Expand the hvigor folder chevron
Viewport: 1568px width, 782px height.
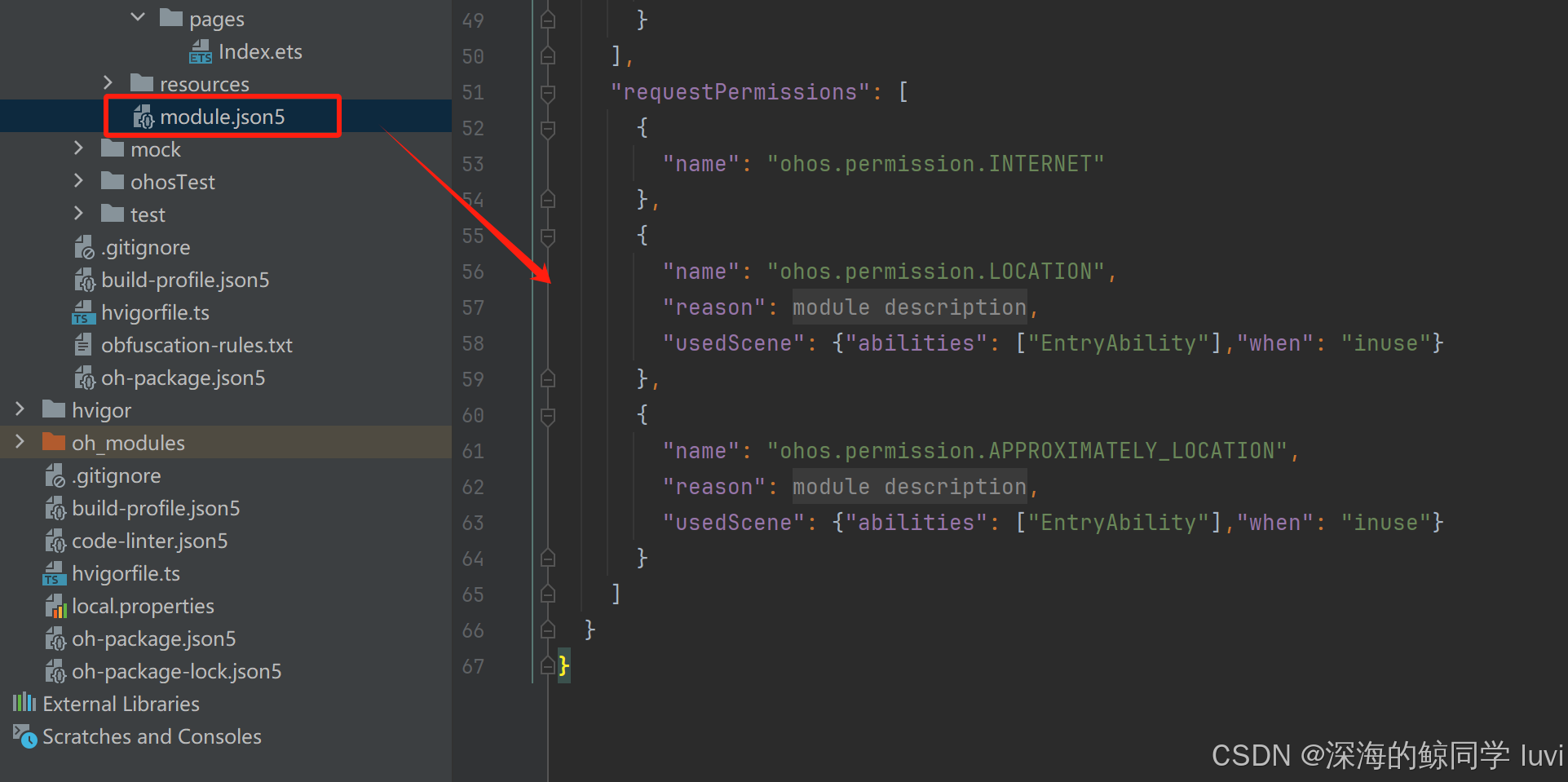tap(20, 409)
